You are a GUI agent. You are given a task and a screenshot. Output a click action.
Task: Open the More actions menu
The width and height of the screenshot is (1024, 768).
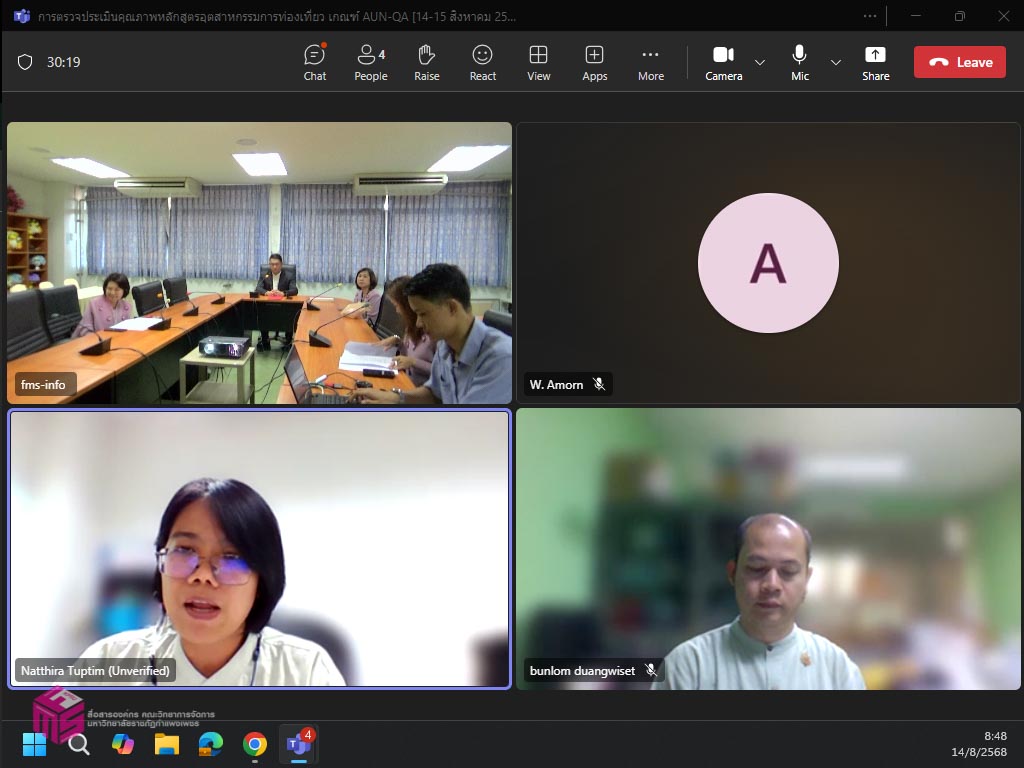point(651,62)
